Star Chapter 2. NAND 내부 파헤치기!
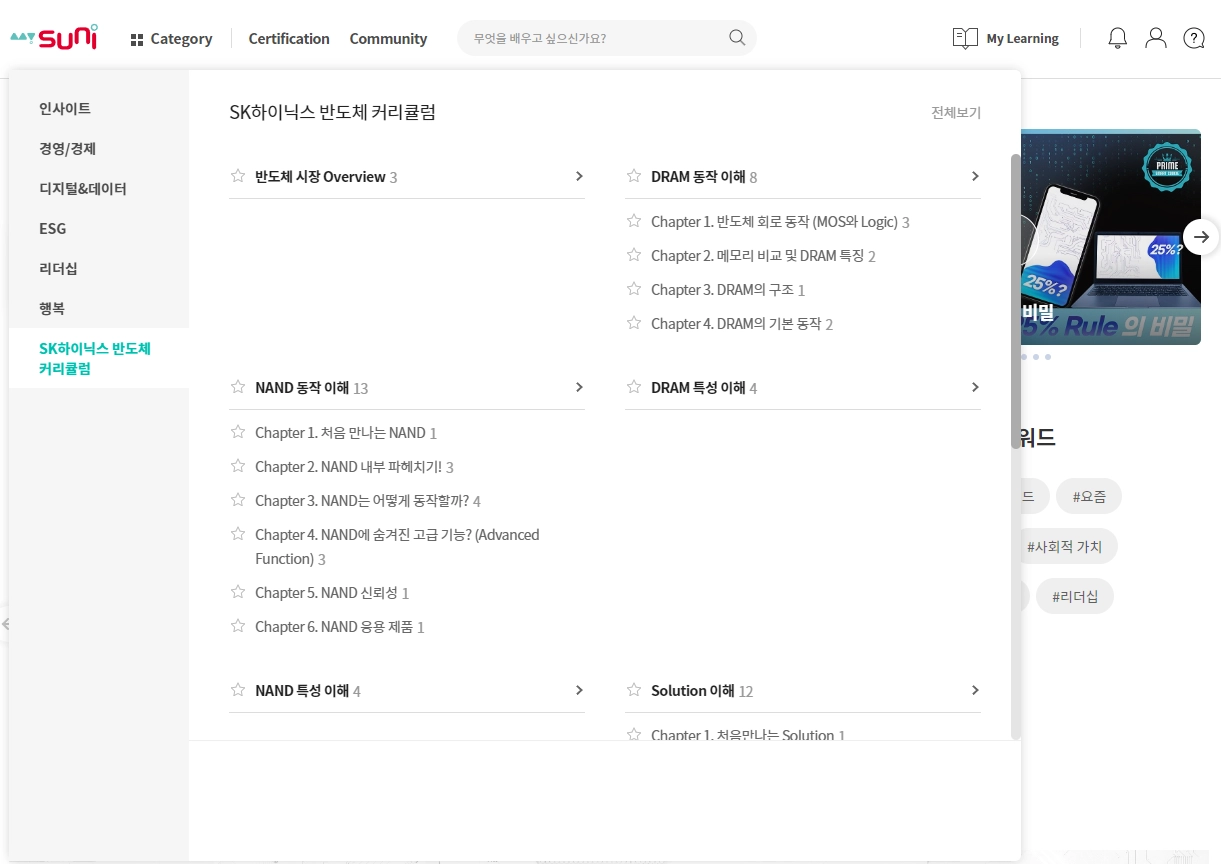Screen dimensions: 1221x864 tap(238, 466)
